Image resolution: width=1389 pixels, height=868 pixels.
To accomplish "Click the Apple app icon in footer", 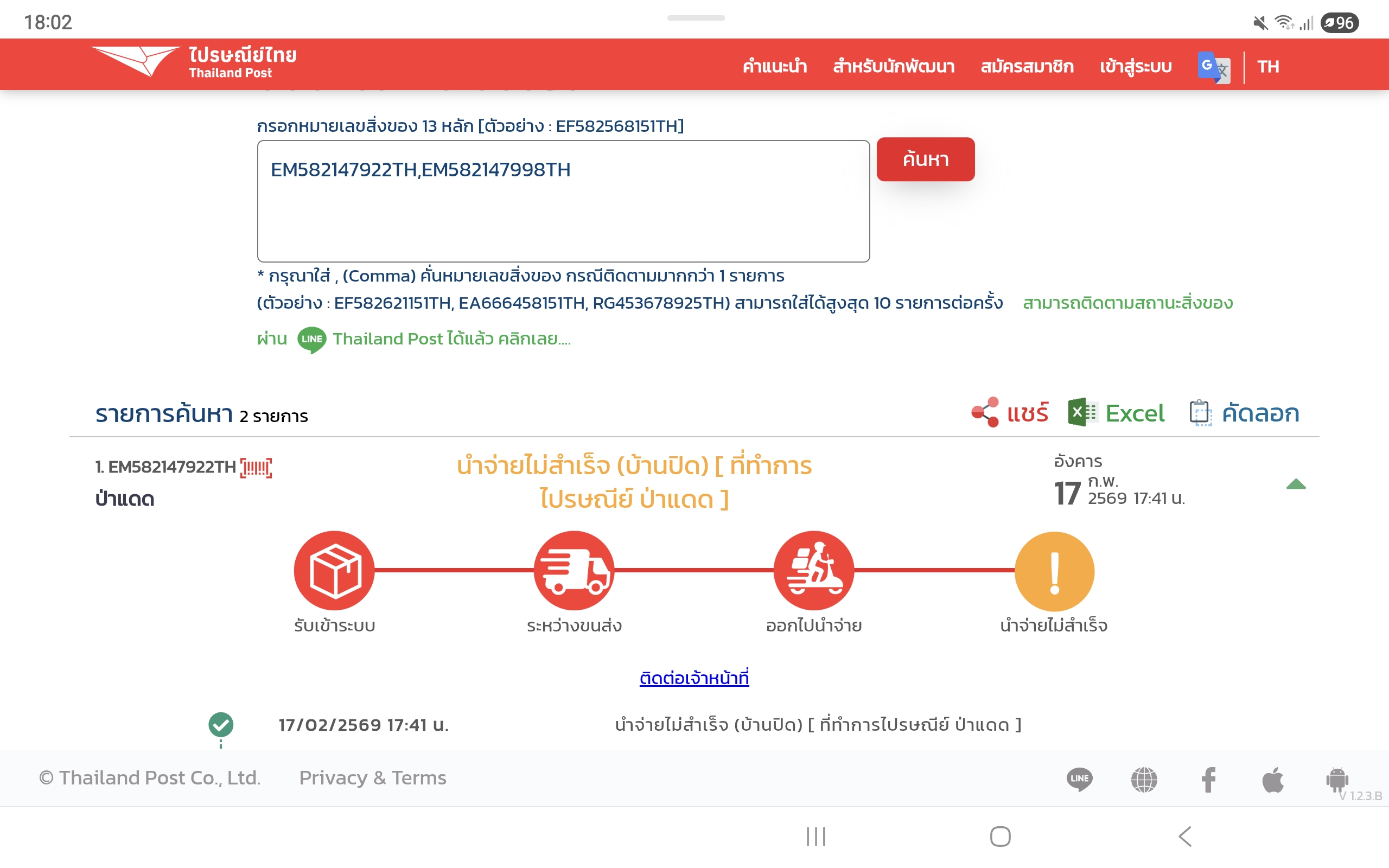I will [1272, 779].
